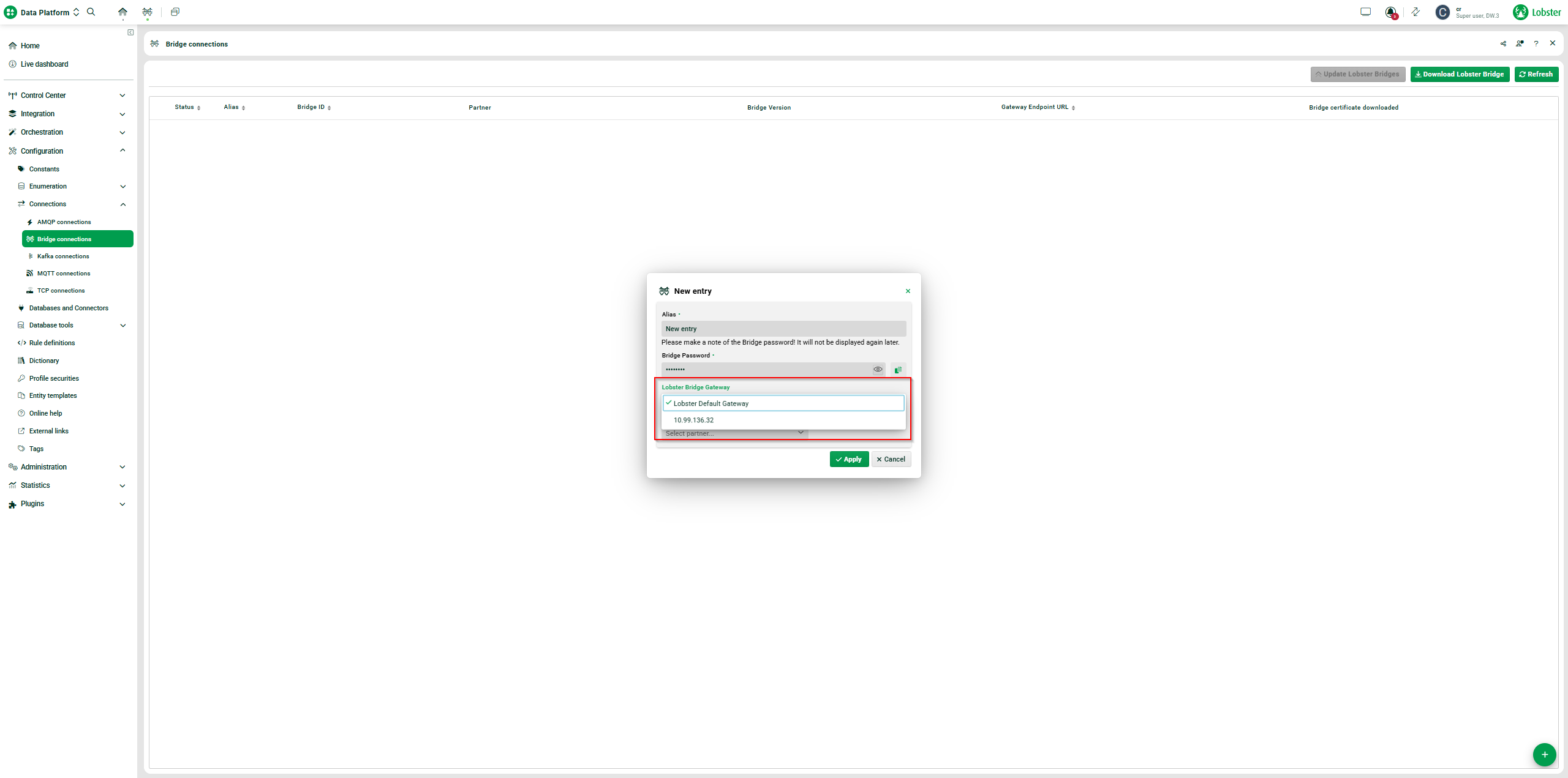
Task: Click the search magnifier icon in header
Action: (x=91, y=12)
